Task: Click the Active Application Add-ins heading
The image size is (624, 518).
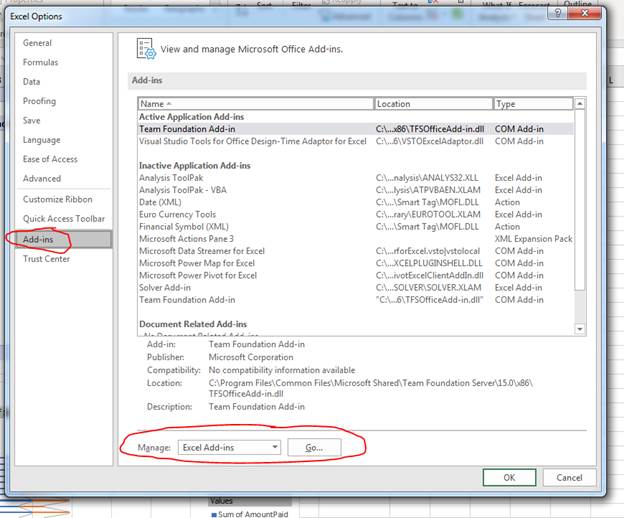Action: coord(191,117)
